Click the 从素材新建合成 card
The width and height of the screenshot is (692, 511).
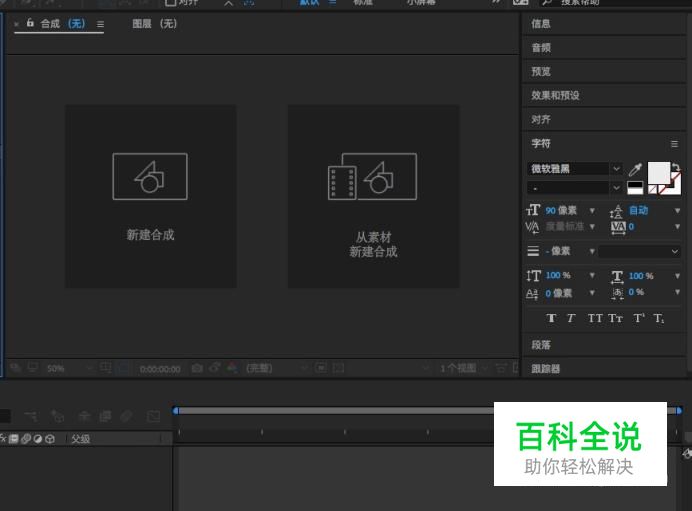[373, 196]
